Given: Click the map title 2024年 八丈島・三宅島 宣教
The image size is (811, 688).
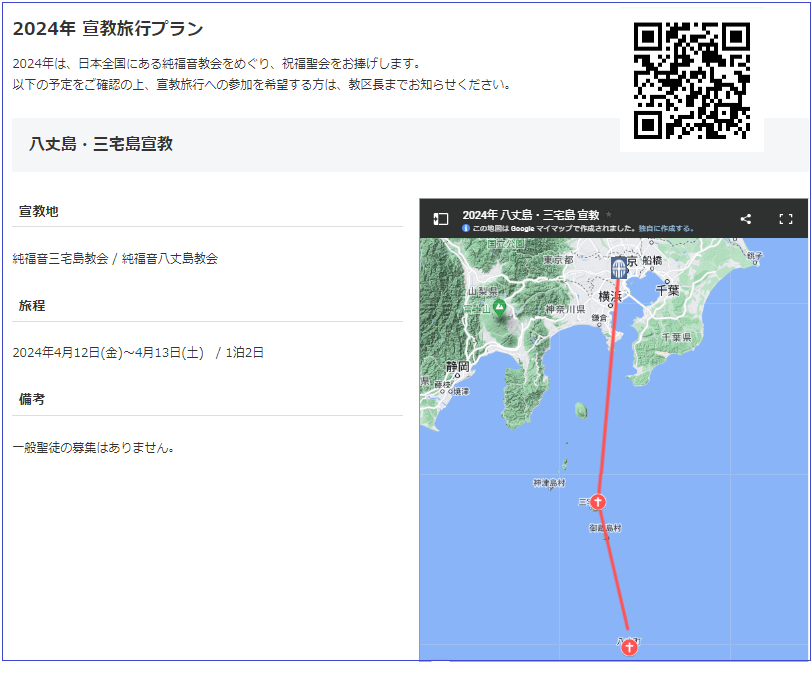Looking at the screenshot, I should click(x=530, y=215).
